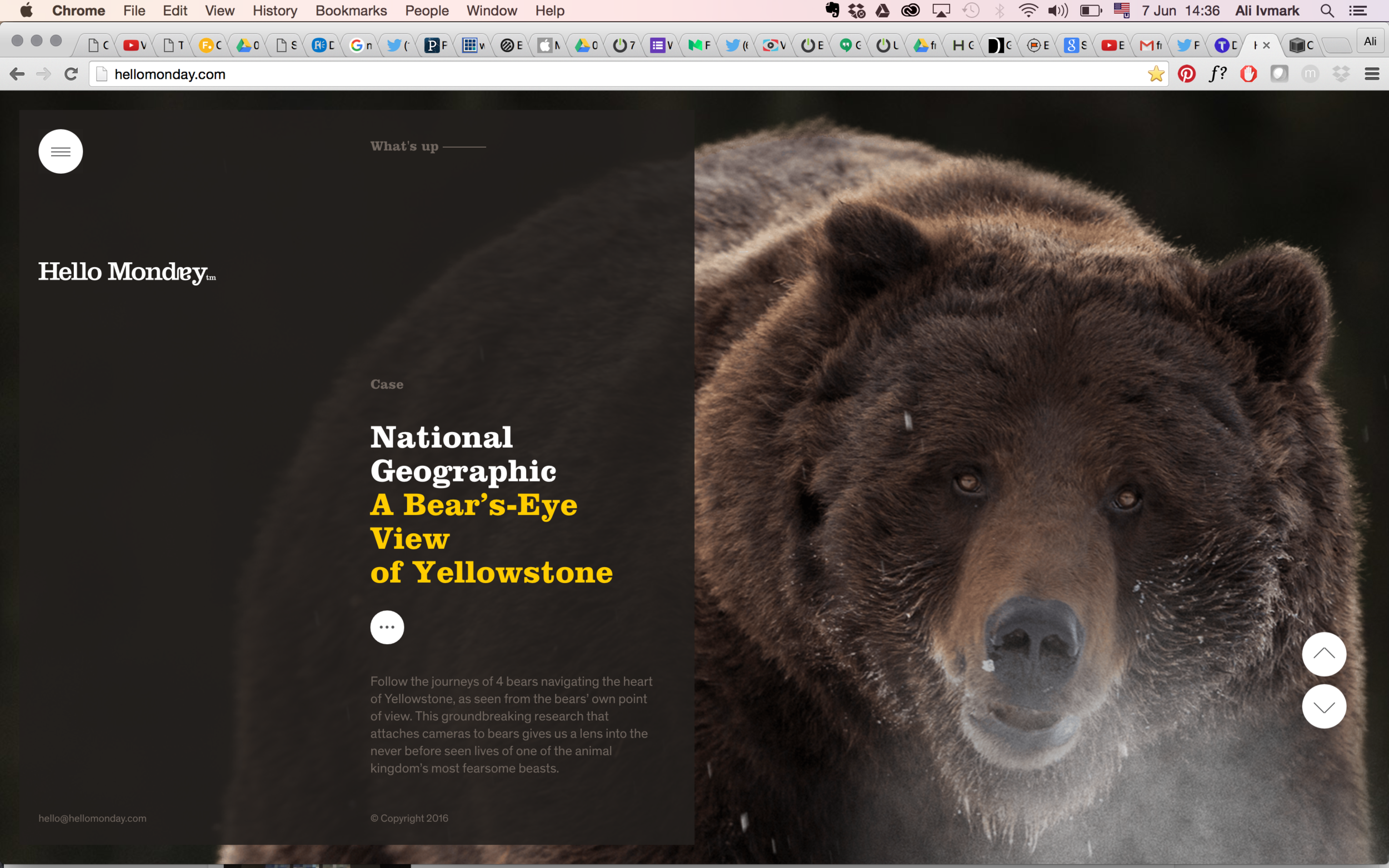The width and height of the screenshot is (1389, 868).
Task: Close the active Hello Monday tab
Action: pos(1267,46)
